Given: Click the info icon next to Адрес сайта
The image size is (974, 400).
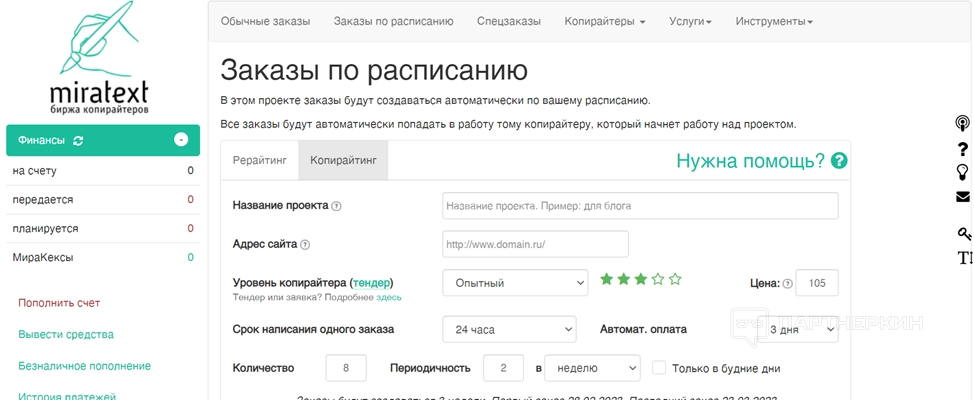Looking at the screenshot, I should click(x=305, y=244).
